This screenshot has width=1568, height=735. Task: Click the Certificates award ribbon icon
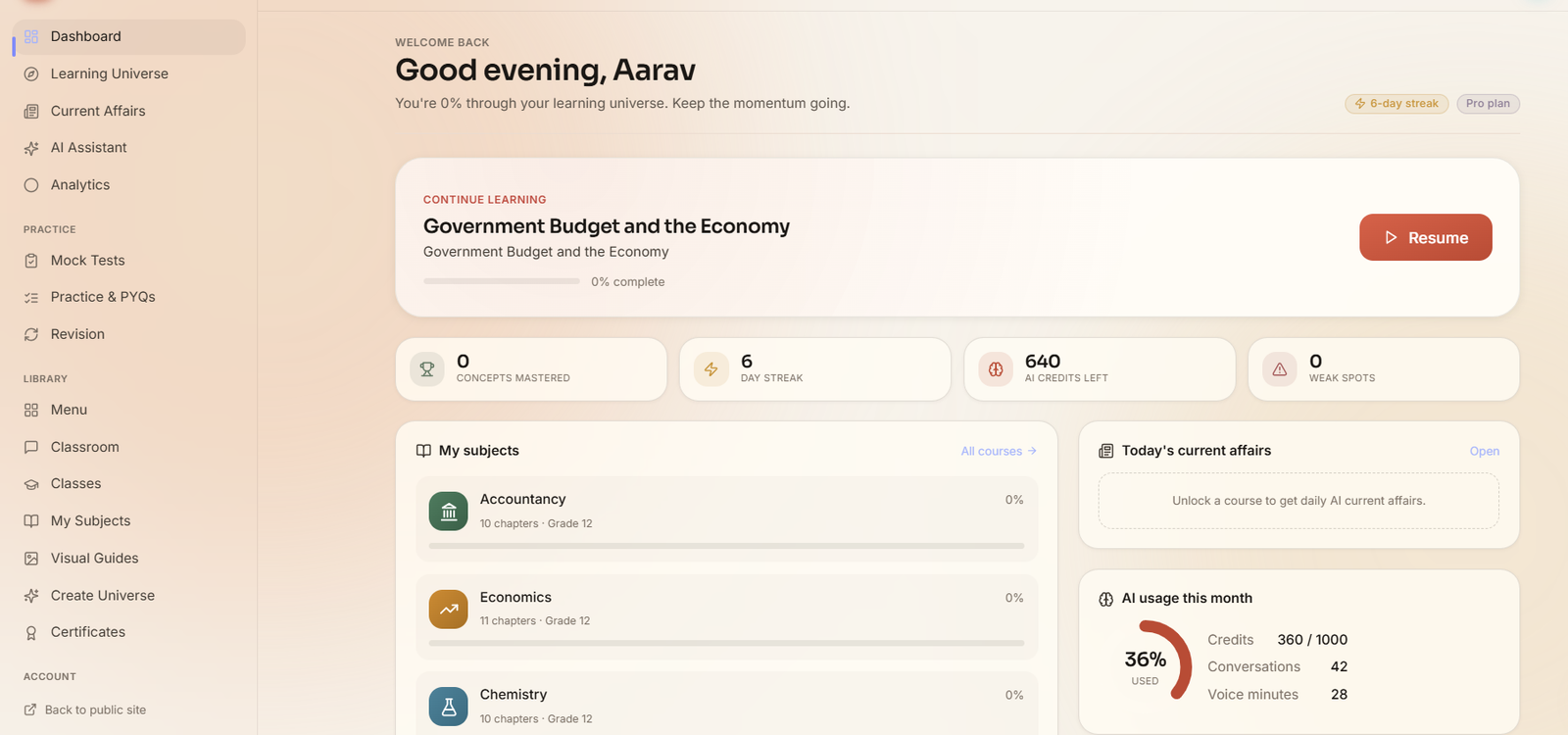[31, 632]
